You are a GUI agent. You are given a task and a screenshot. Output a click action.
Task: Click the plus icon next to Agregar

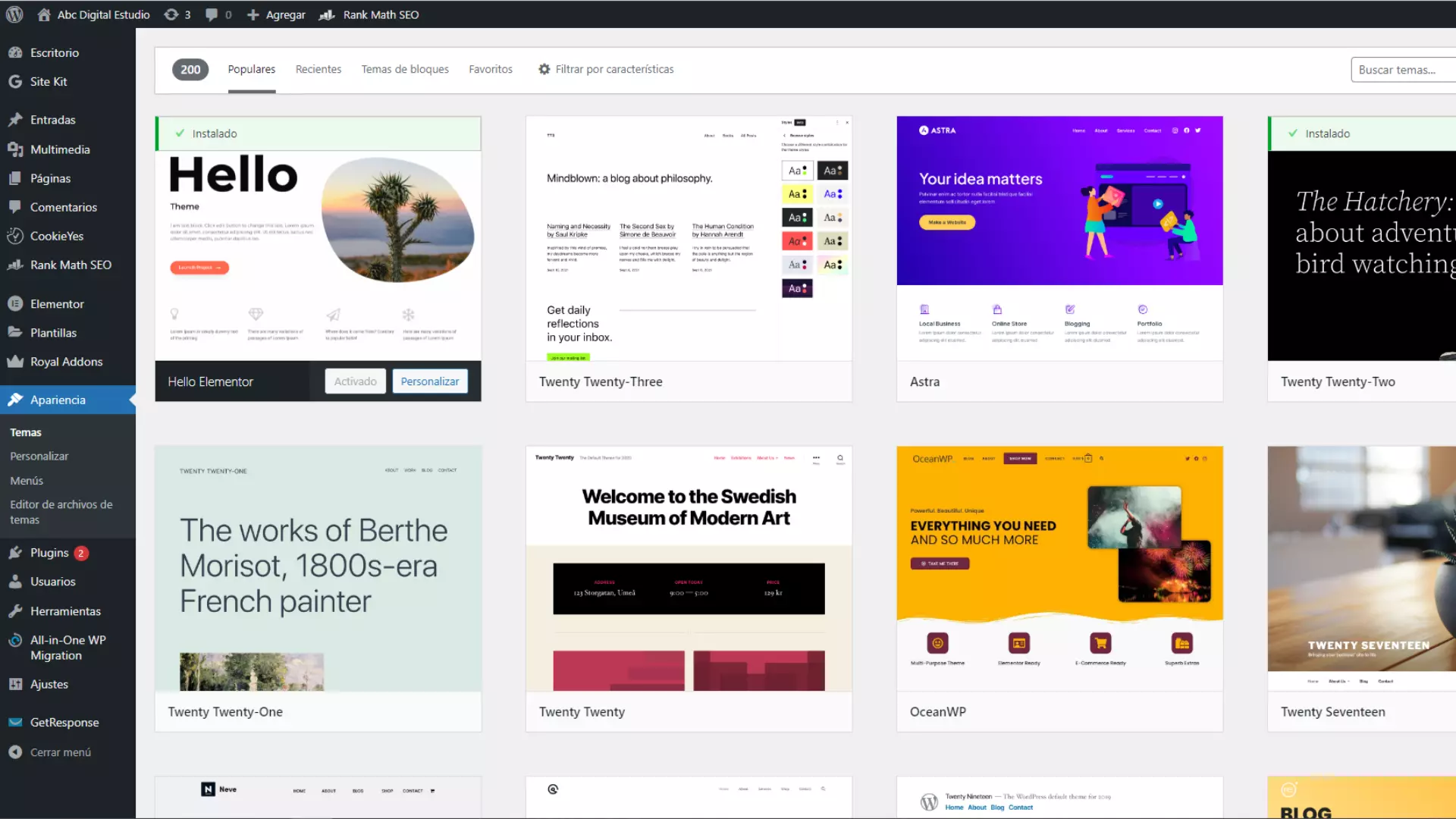253,14
